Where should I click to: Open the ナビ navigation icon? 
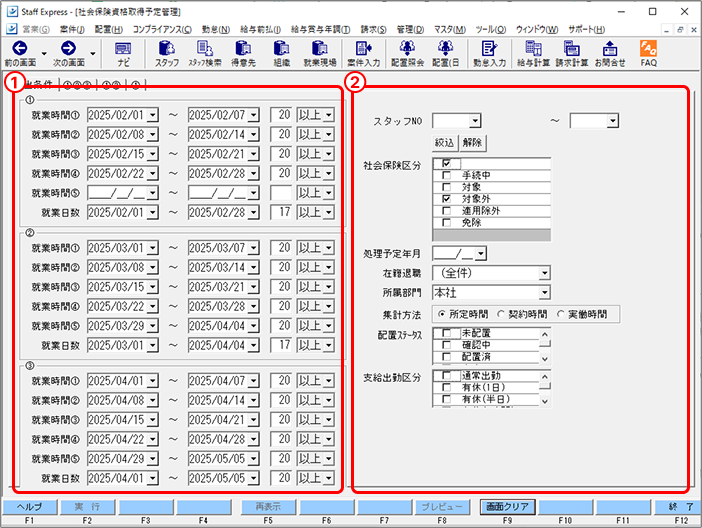coord(123,48)
